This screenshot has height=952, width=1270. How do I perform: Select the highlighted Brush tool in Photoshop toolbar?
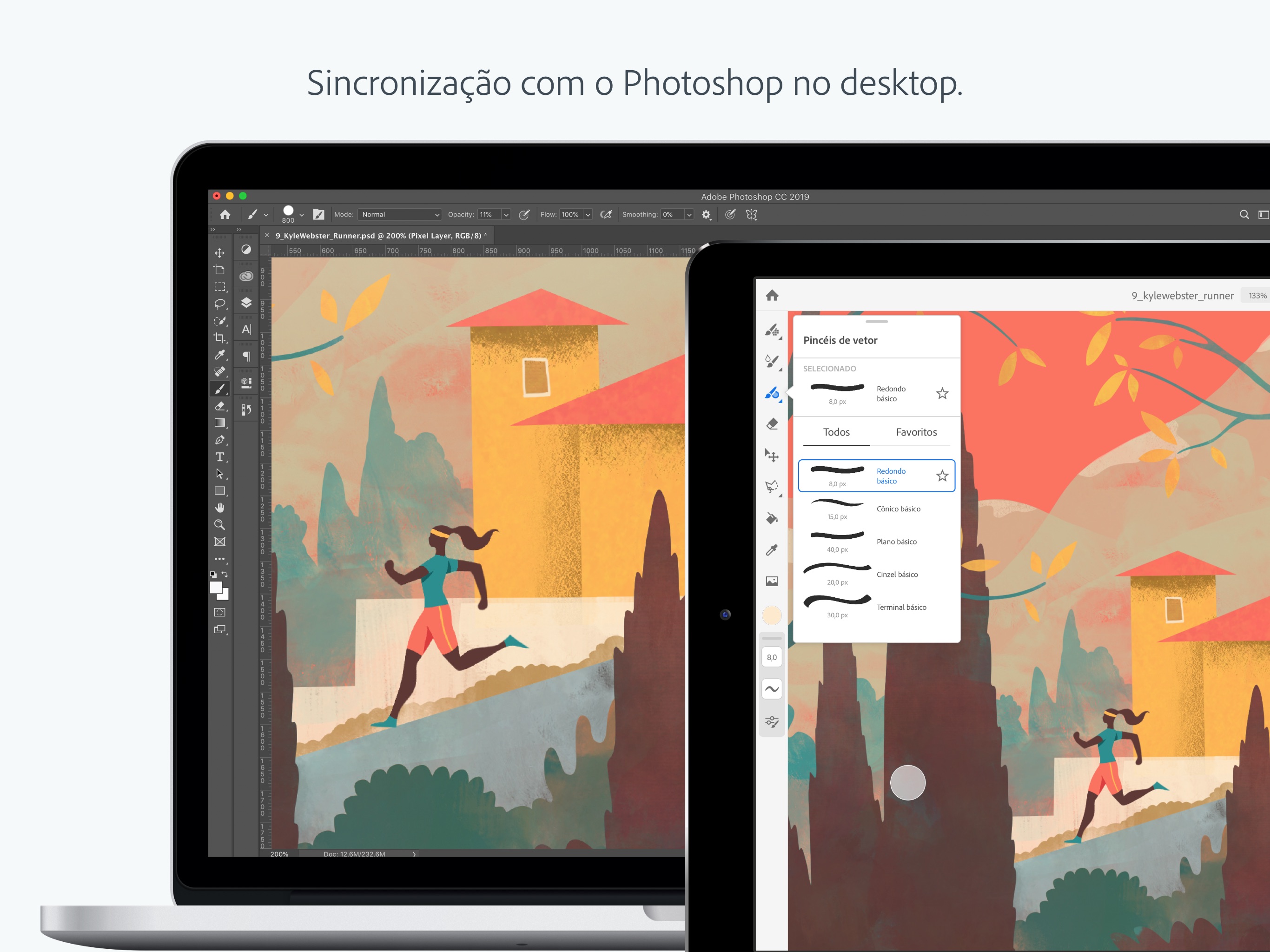pos(219,389)
